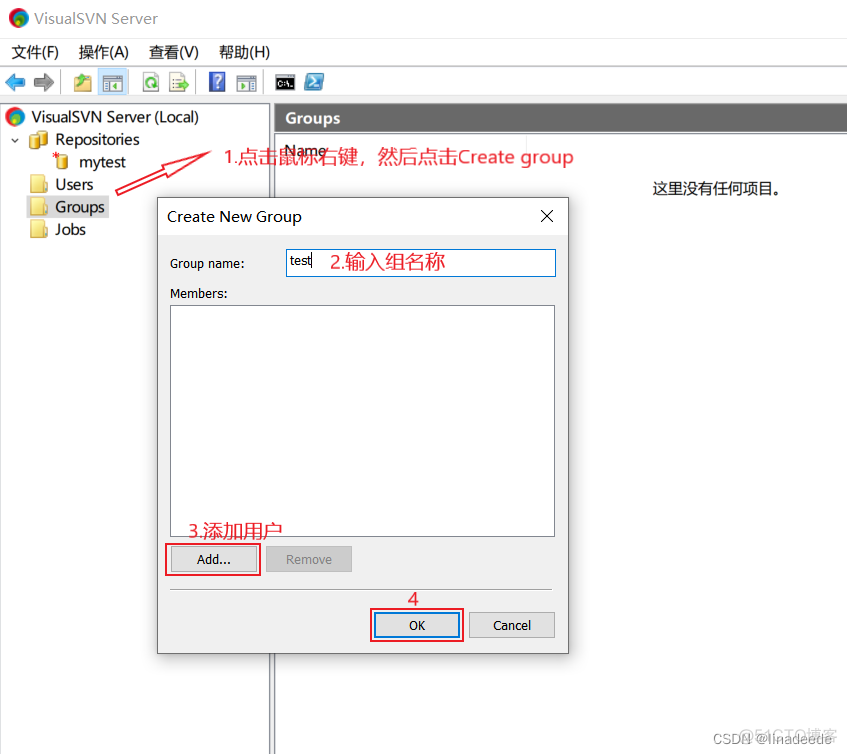Click the Refresh toolbar icon

coord(151,83)
